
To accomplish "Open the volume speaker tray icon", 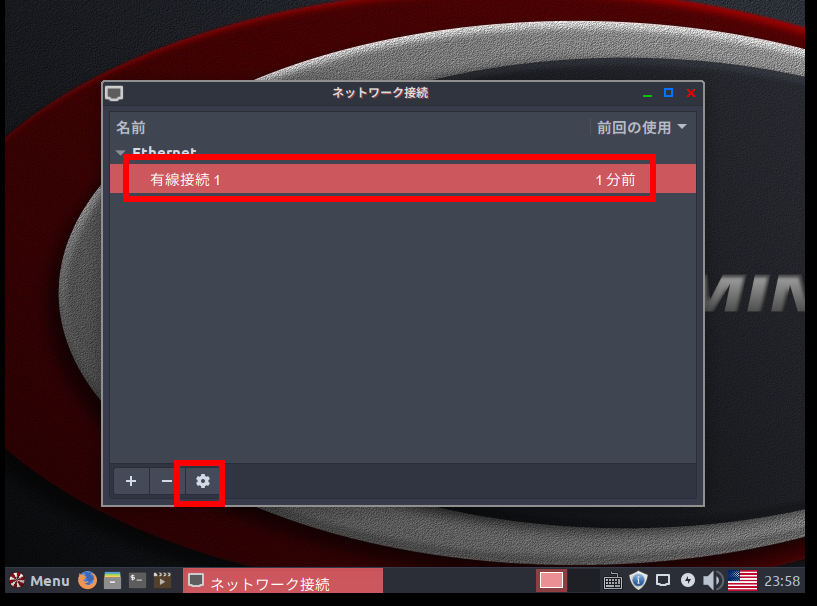I will 712,580.
